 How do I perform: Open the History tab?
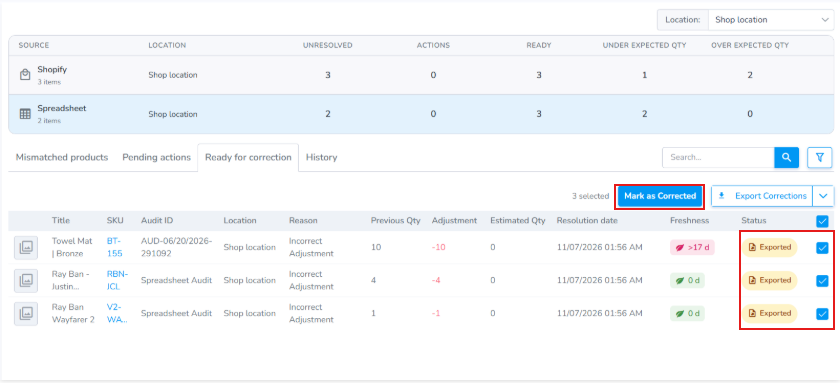pyautogui.click(x=321, y=157)
